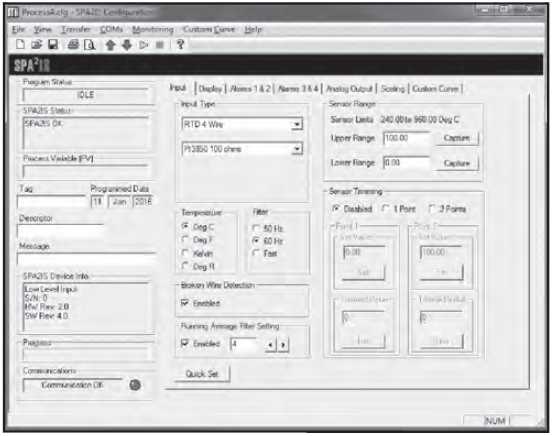The width and height of the screenshot is (552, 436).
Task: Click the Quick Set button
Action: pos(202,374)
